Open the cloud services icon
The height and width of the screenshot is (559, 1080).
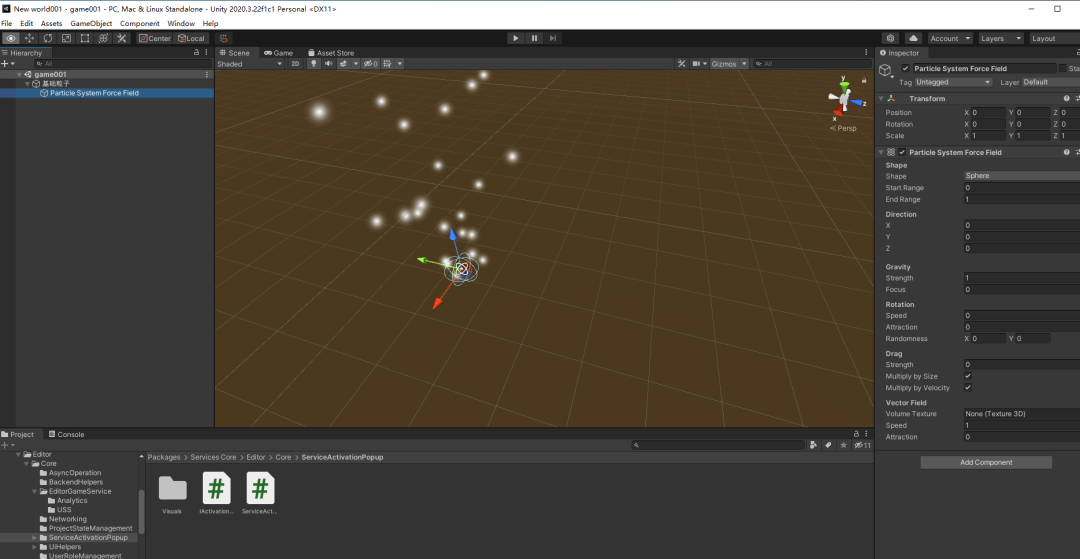(x=913, y=39)
